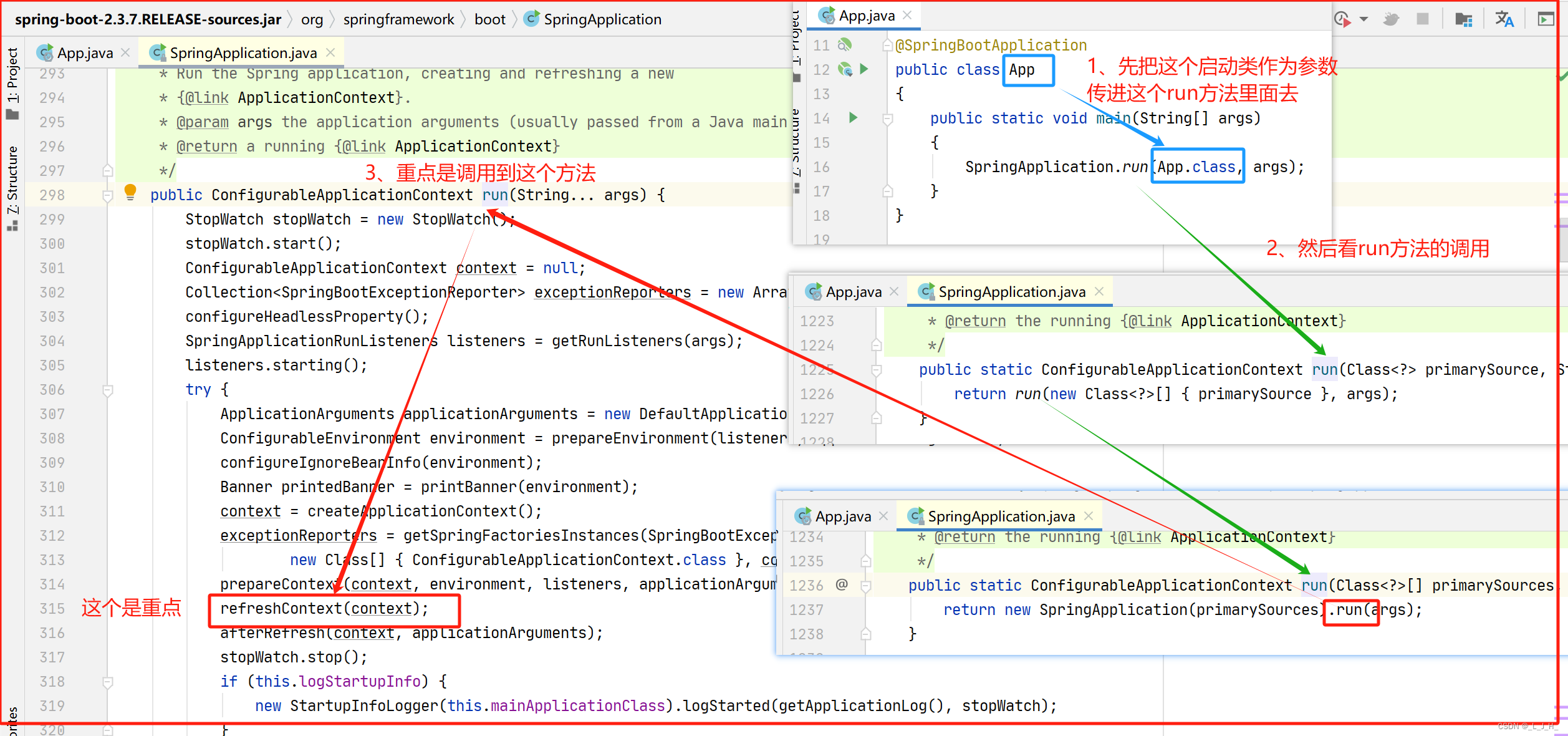Screen dimensions: 1568x736
Task: Close App.java tab in the line-1223 panel
Action: [x=894, y=291]
